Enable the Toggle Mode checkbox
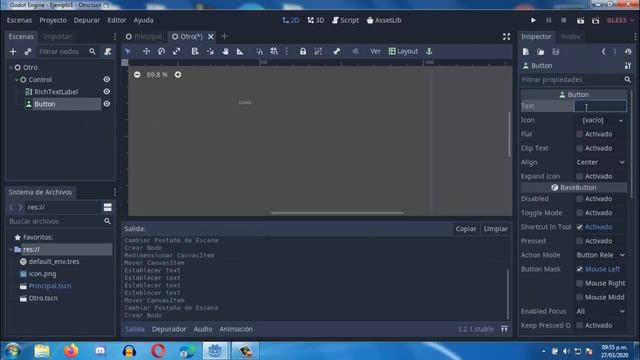 pyautogui.click(x=579, y=213)
